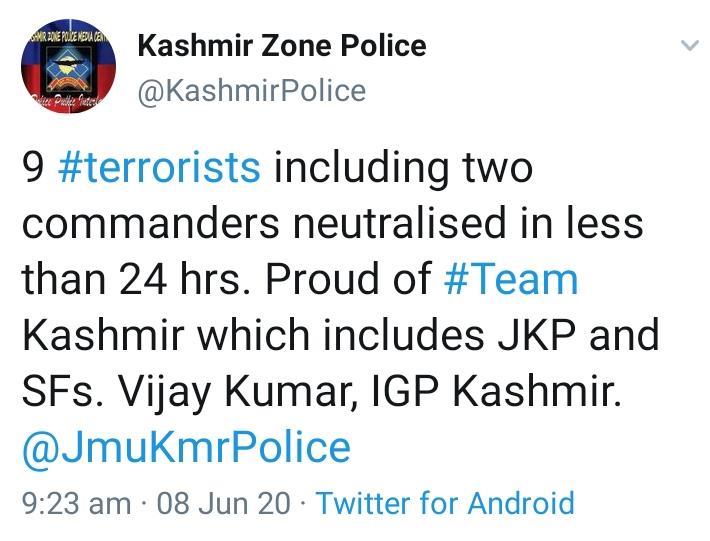This screenshot has height=541, width=710.
Task: Click the text 'Kashmir which includes JKP and'
Action: [x=341, y=335]
